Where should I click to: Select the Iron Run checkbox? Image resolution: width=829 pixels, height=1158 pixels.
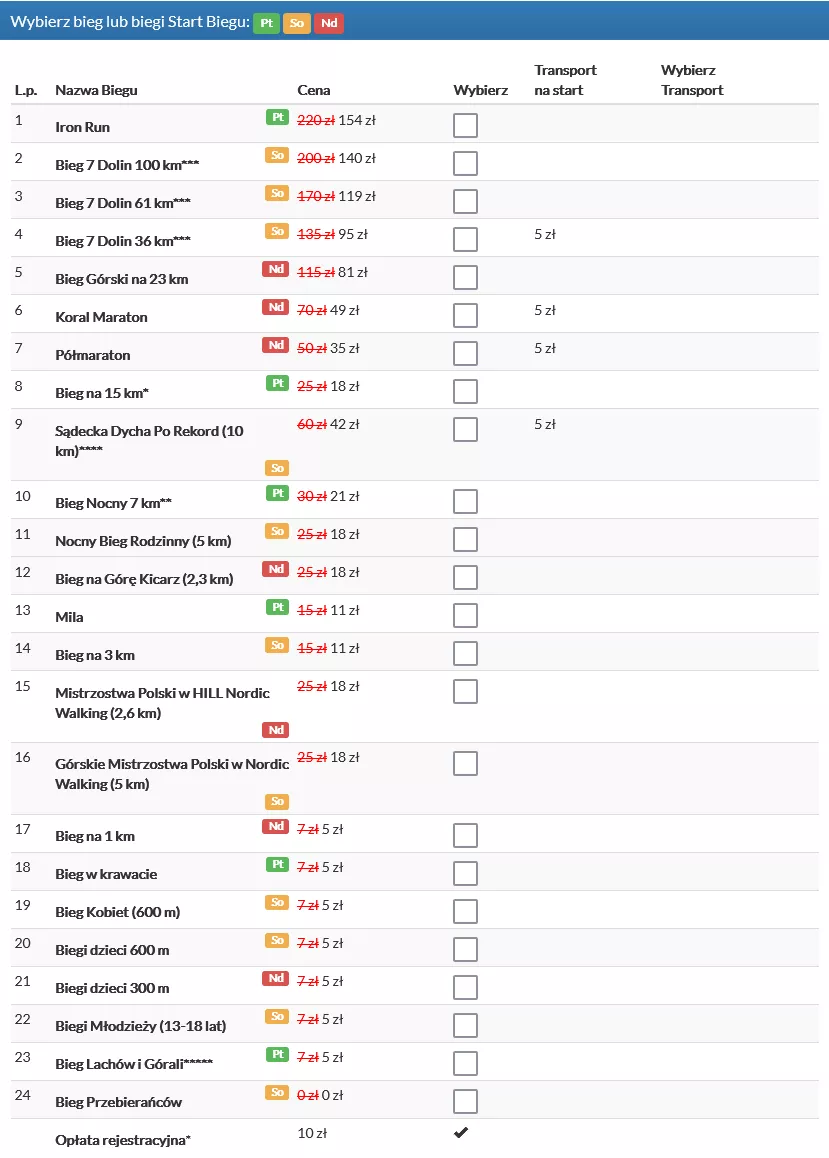tap(465, 126)
